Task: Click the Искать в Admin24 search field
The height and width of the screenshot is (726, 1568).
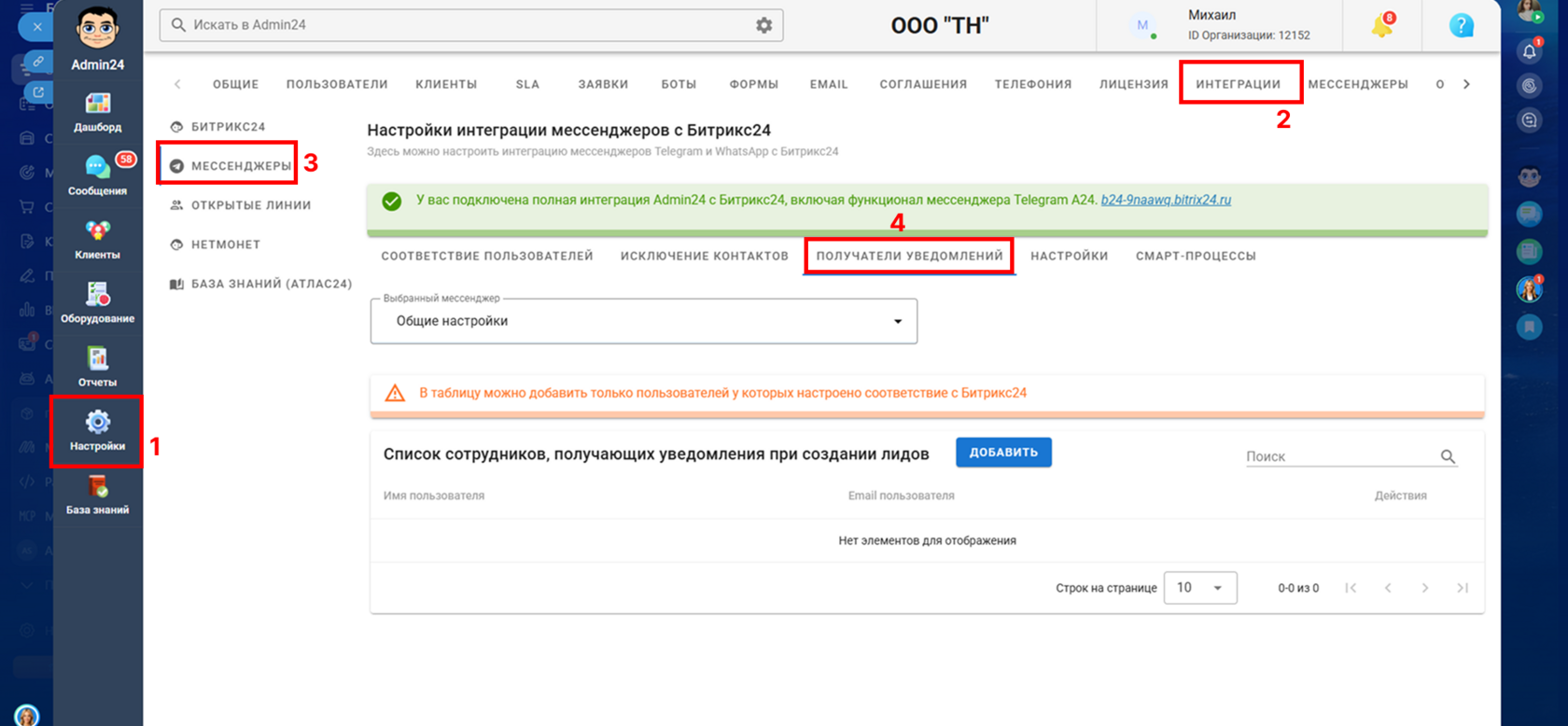Action: point(471,25)
